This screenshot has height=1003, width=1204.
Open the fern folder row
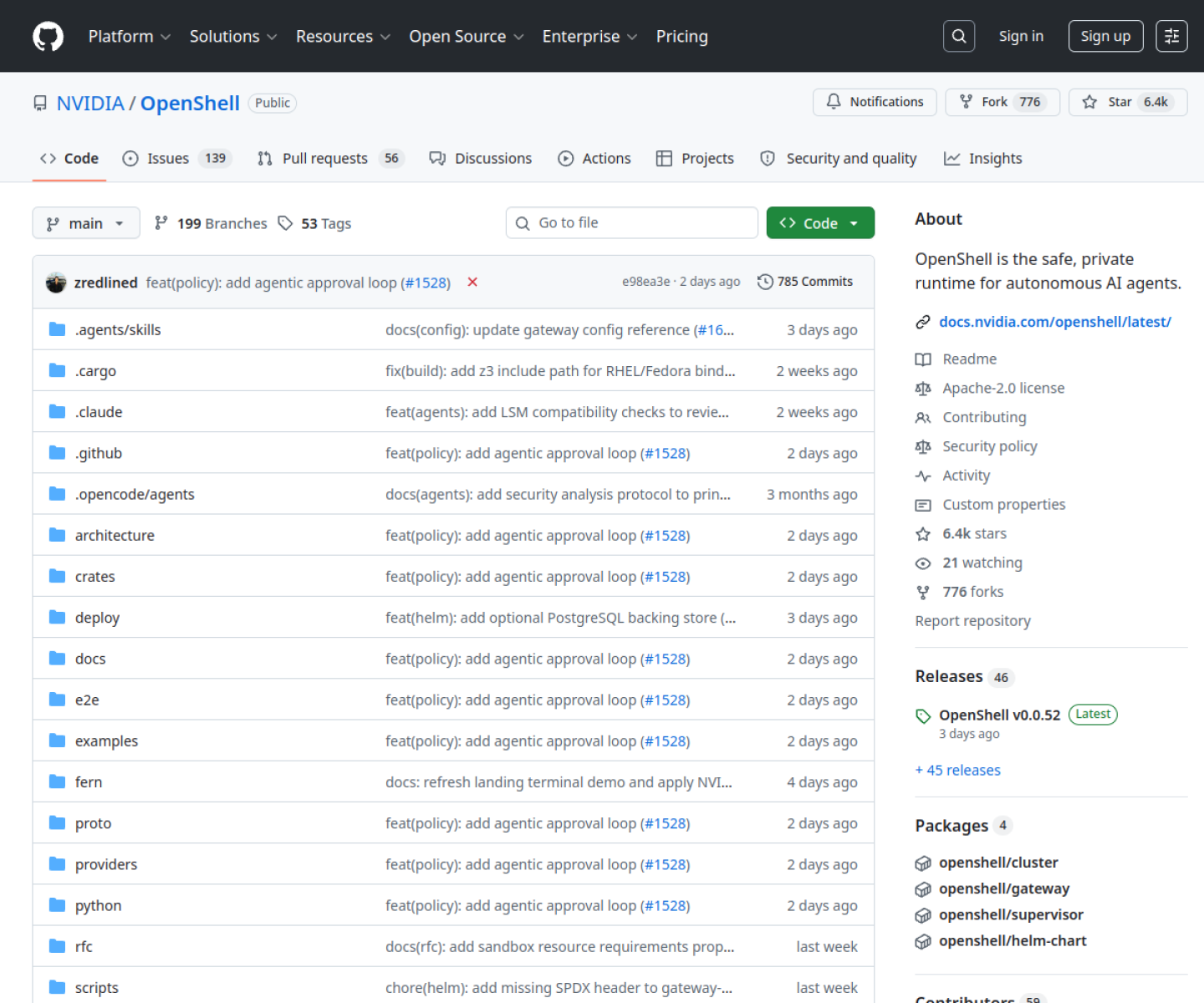pyautogui.click(x=453, y=782)
